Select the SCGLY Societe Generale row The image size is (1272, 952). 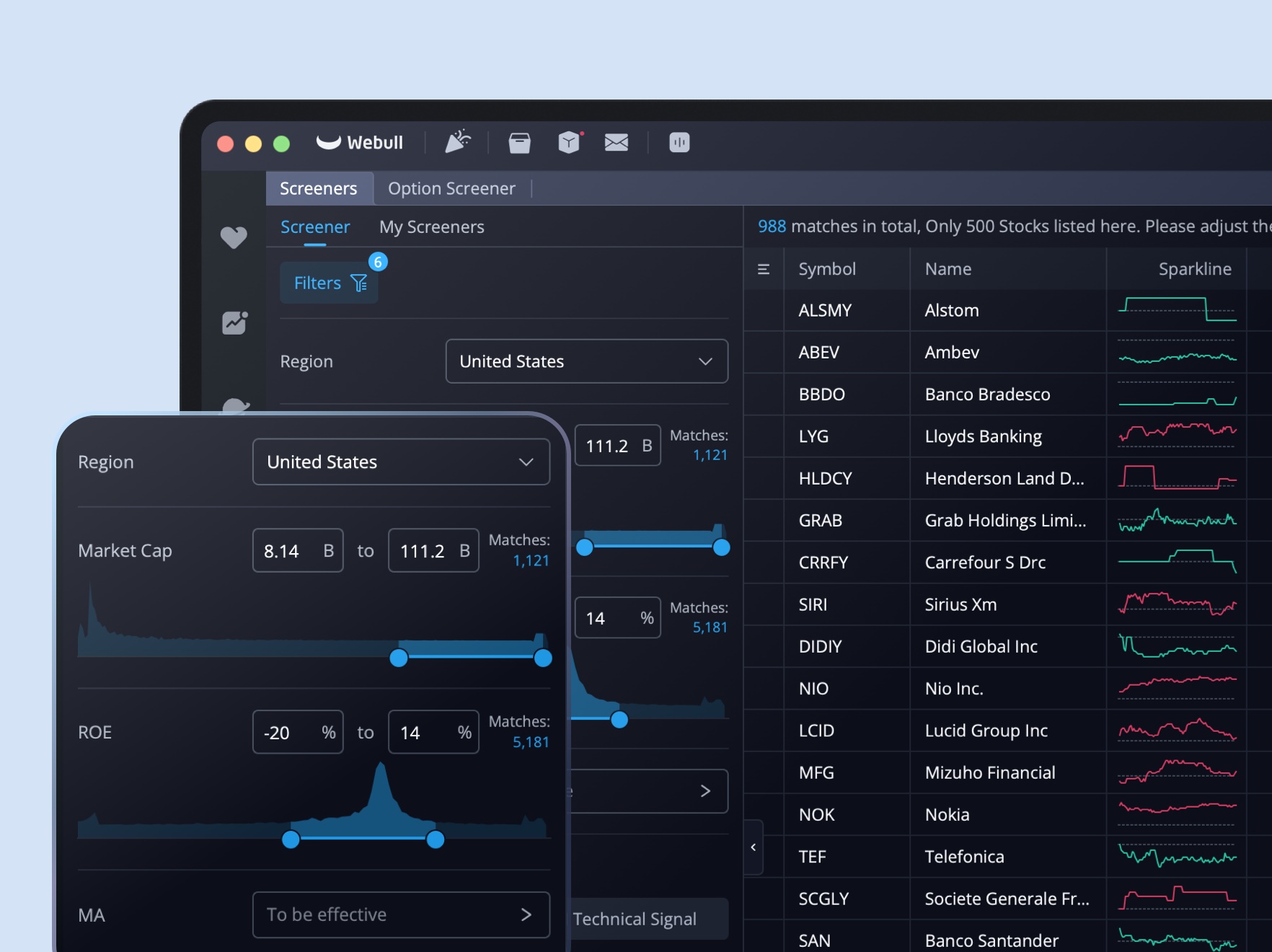[x=1008, y=899]
